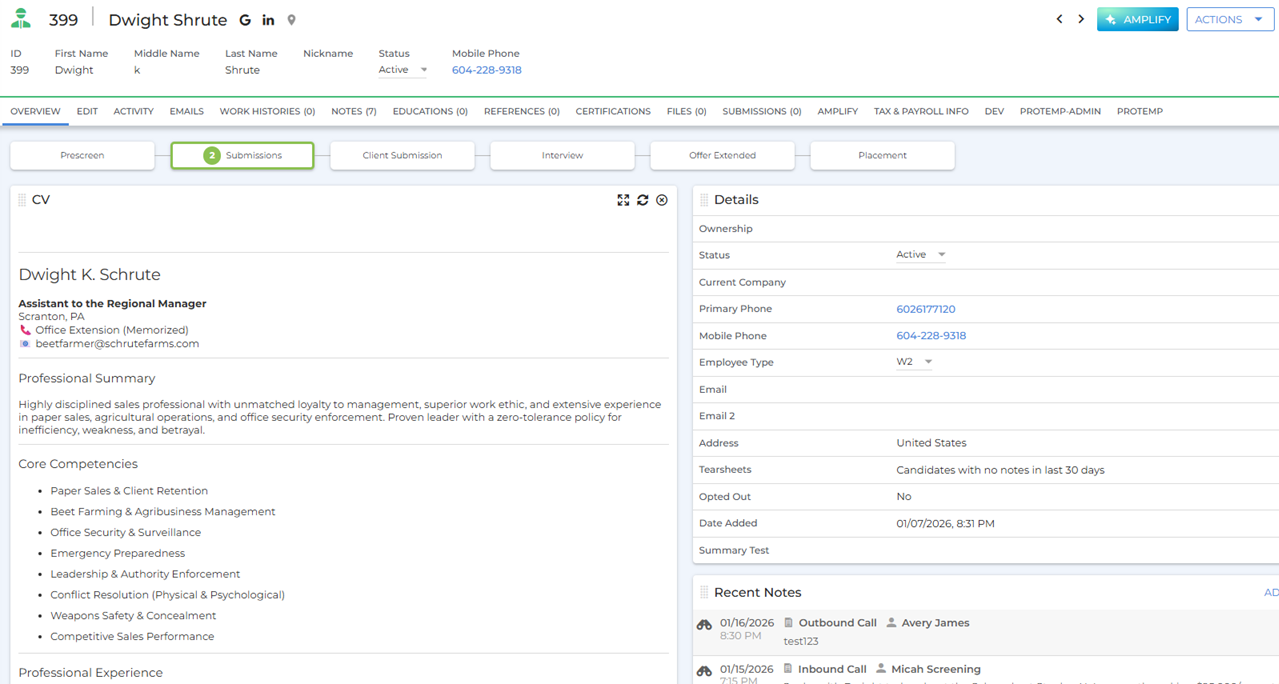This screenshot has width=1279, height=684.
Task: Select the Interview pipeline stage
Action: [x=562, y=155]
